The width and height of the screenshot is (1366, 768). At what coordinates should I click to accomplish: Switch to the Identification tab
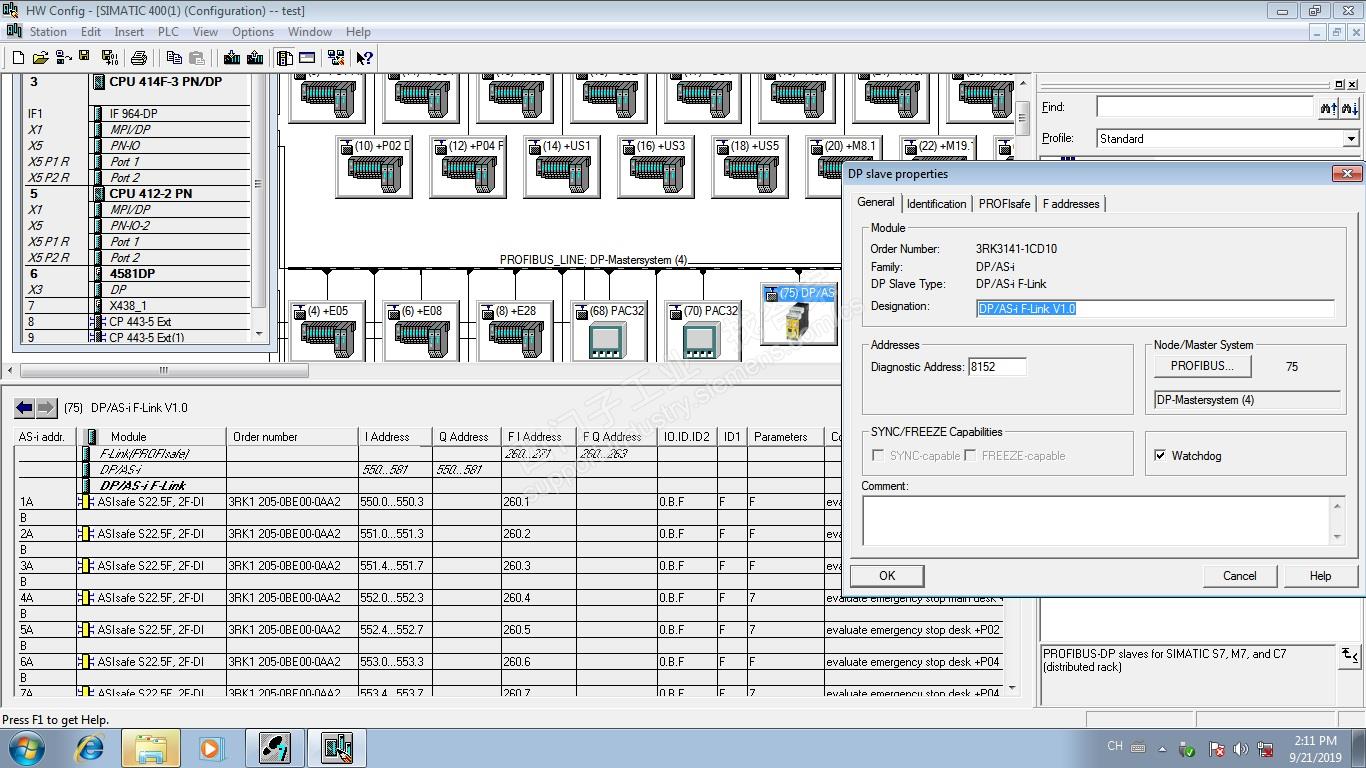(x=936, y=204)
